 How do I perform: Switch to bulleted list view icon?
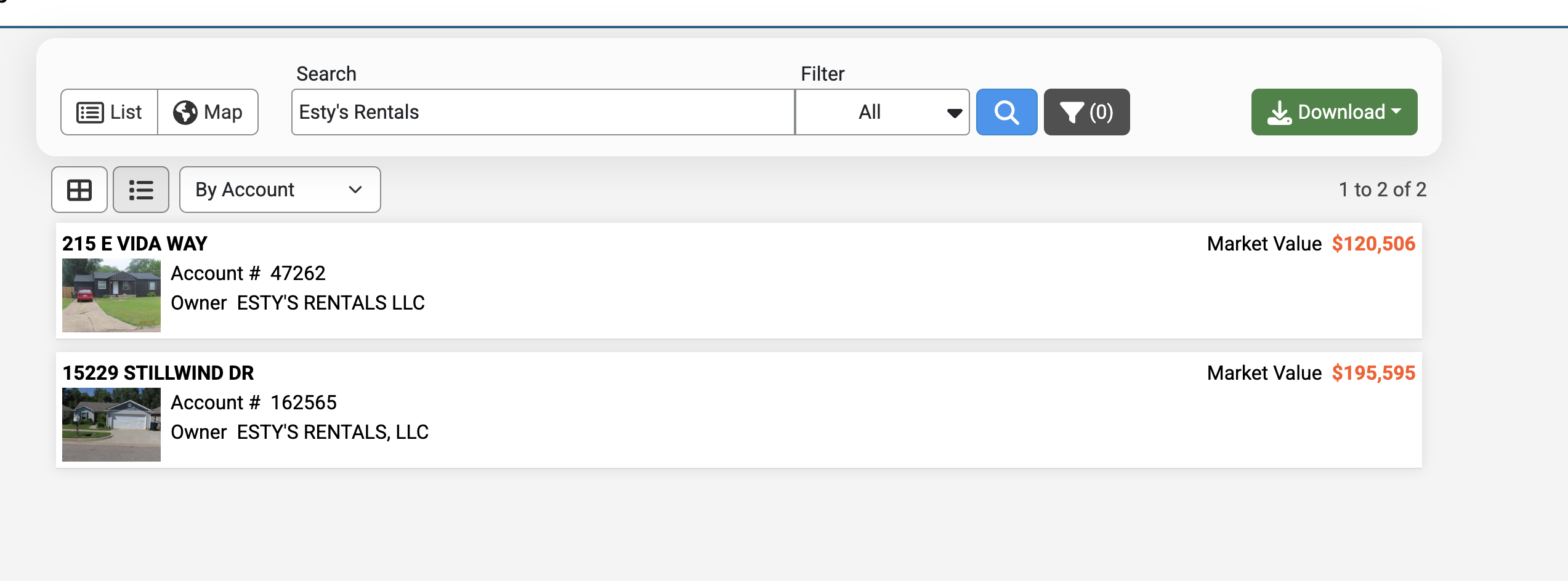[x=141, y=190]
